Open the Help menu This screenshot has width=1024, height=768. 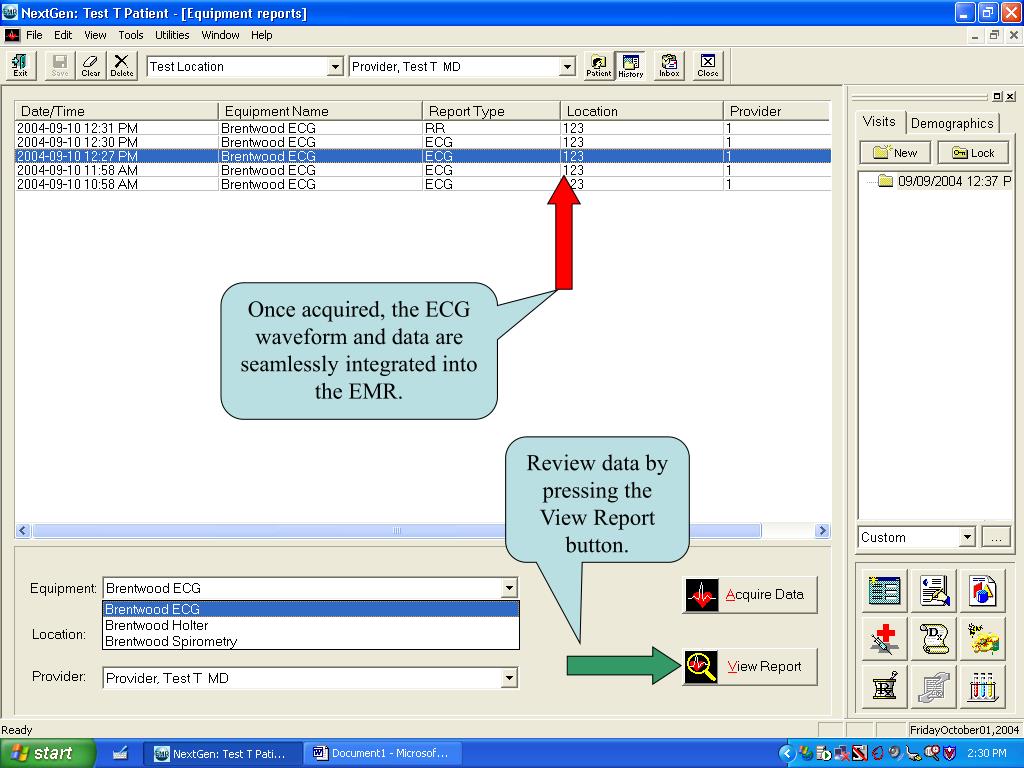[261, 35]
